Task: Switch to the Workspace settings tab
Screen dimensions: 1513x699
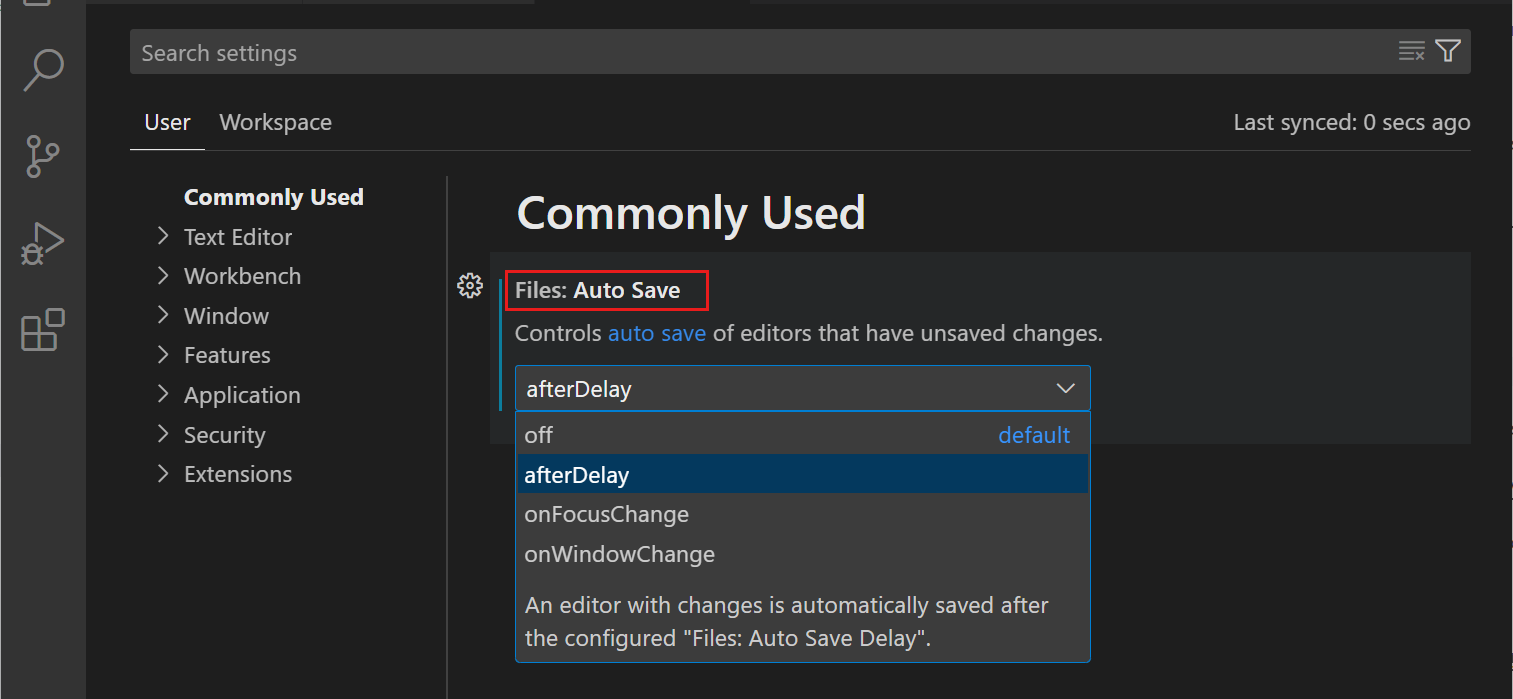Action: coord(275,122)
